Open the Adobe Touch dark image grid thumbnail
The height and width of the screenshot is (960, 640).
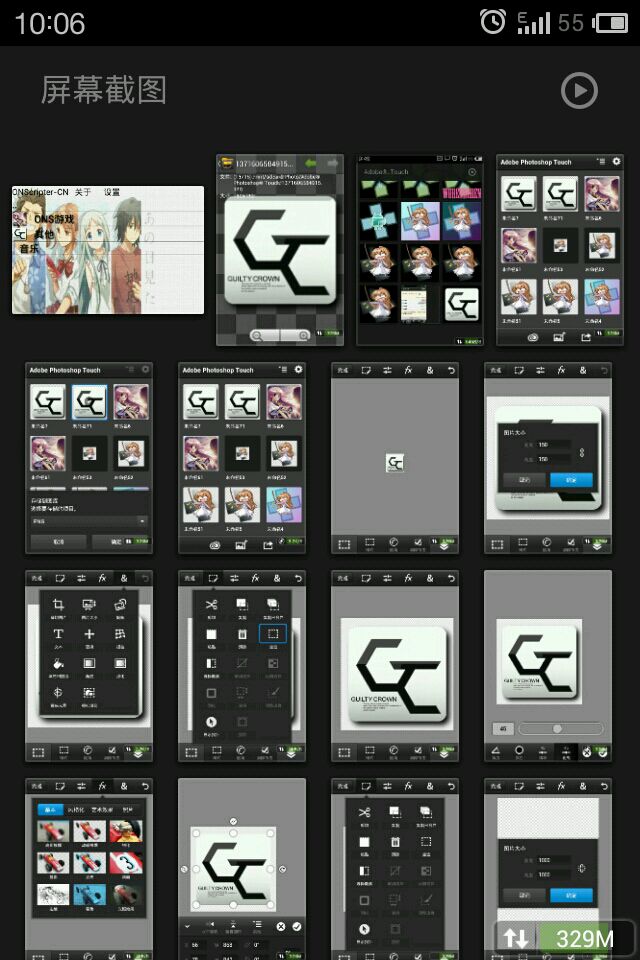(420, 250)
